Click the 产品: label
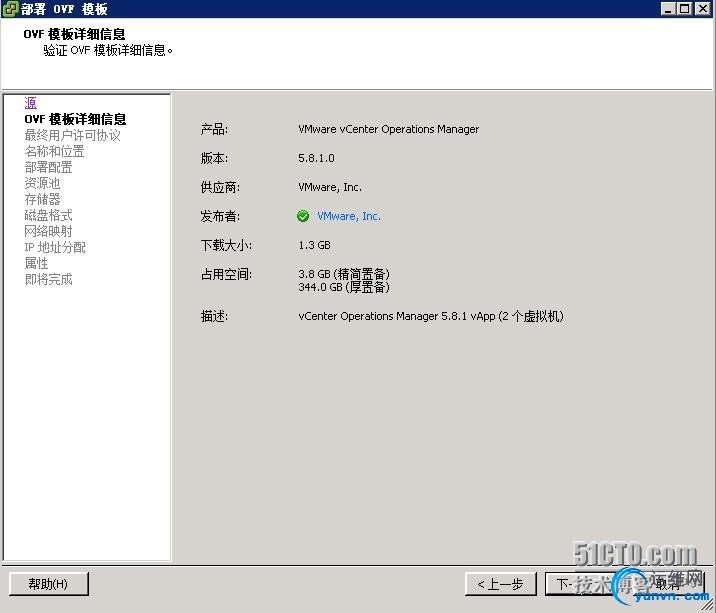The width and height of the screenshot is (716, 613). pyautogui.click(x=214, y=129)
